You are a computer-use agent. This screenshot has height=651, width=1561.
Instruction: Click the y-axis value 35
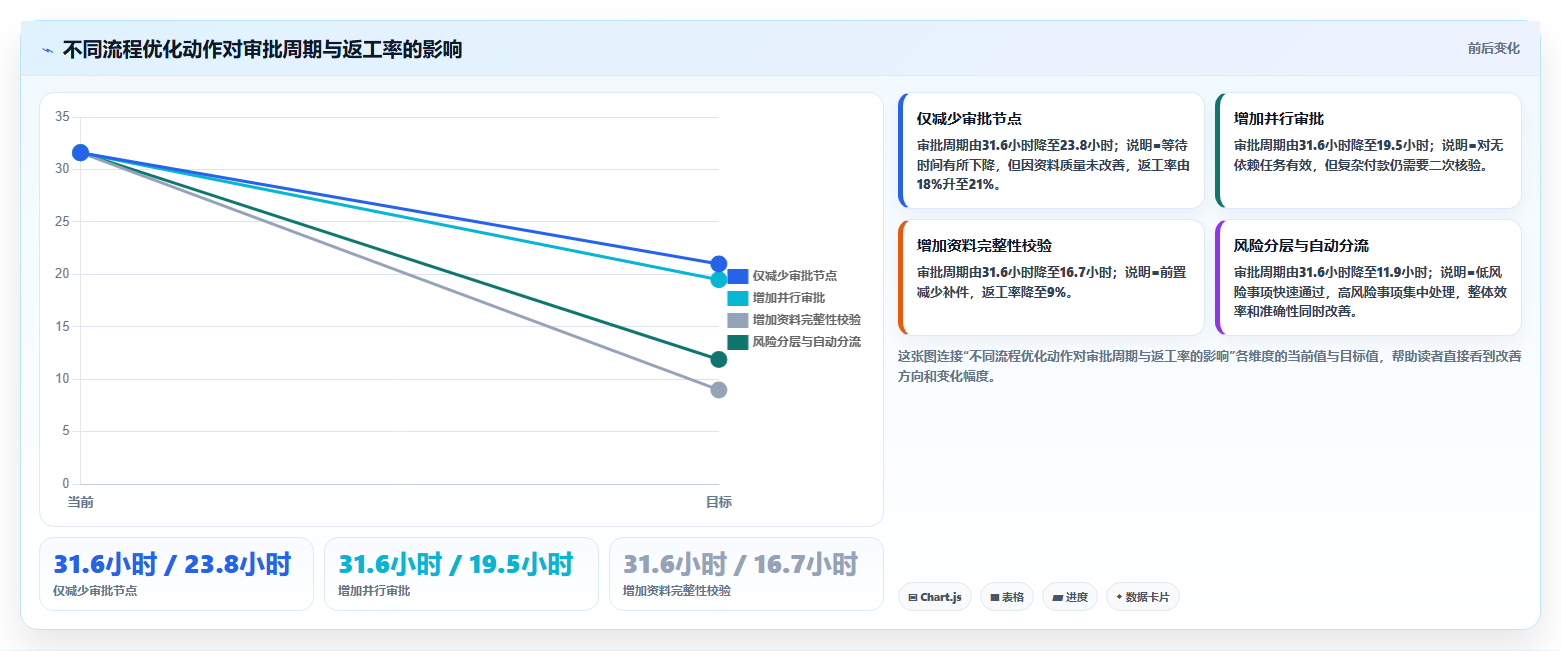[62, 117]
